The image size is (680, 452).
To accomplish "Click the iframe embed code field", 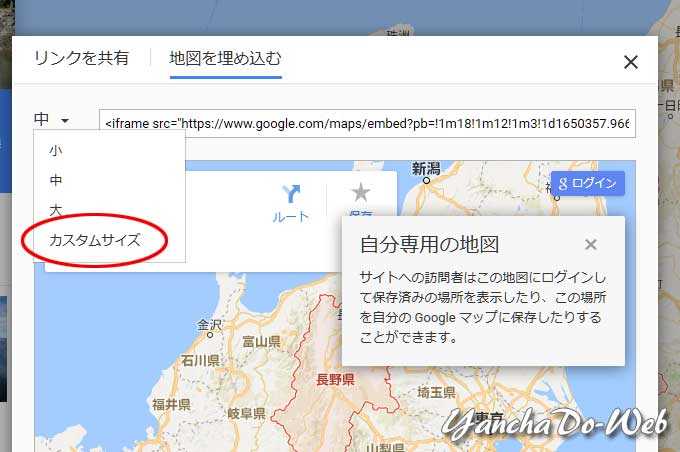I will point(367,123).
